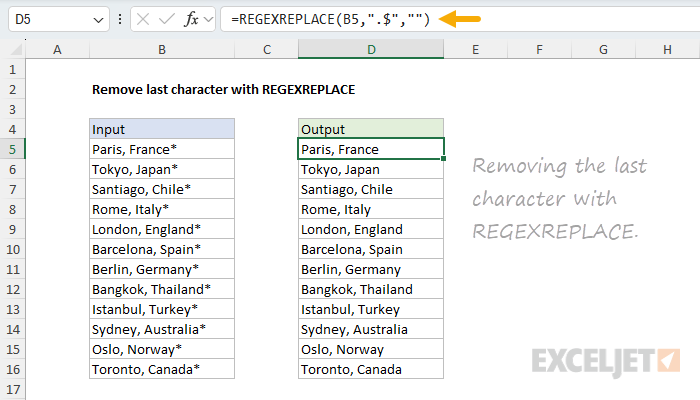The height and width of the screenshot is (400, 700).
Task: Click into the REGEXREPLACE formula bar
Action: [x=460, y=19]
